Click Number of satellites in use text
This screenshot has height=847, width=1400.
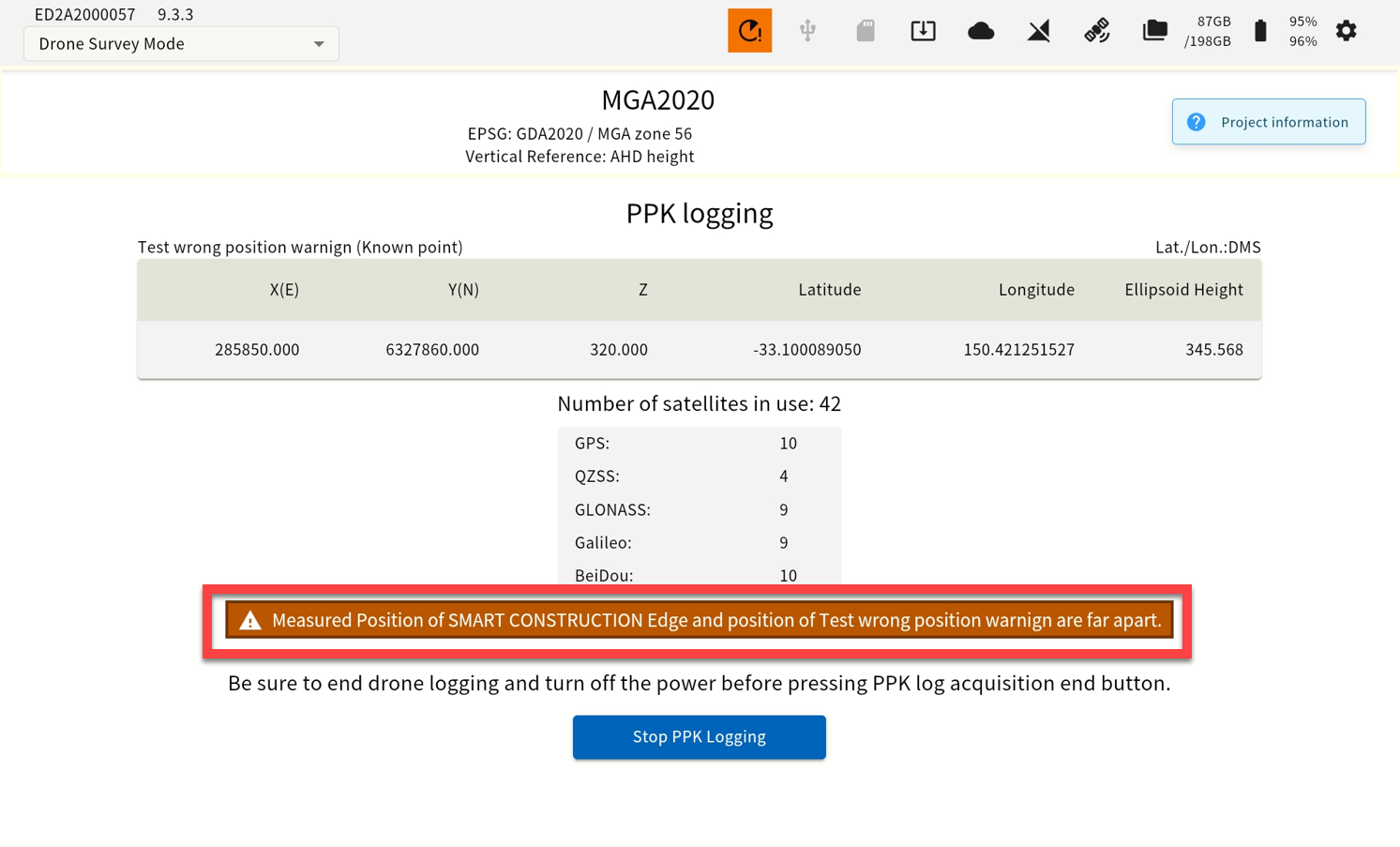tap(700, 404)
